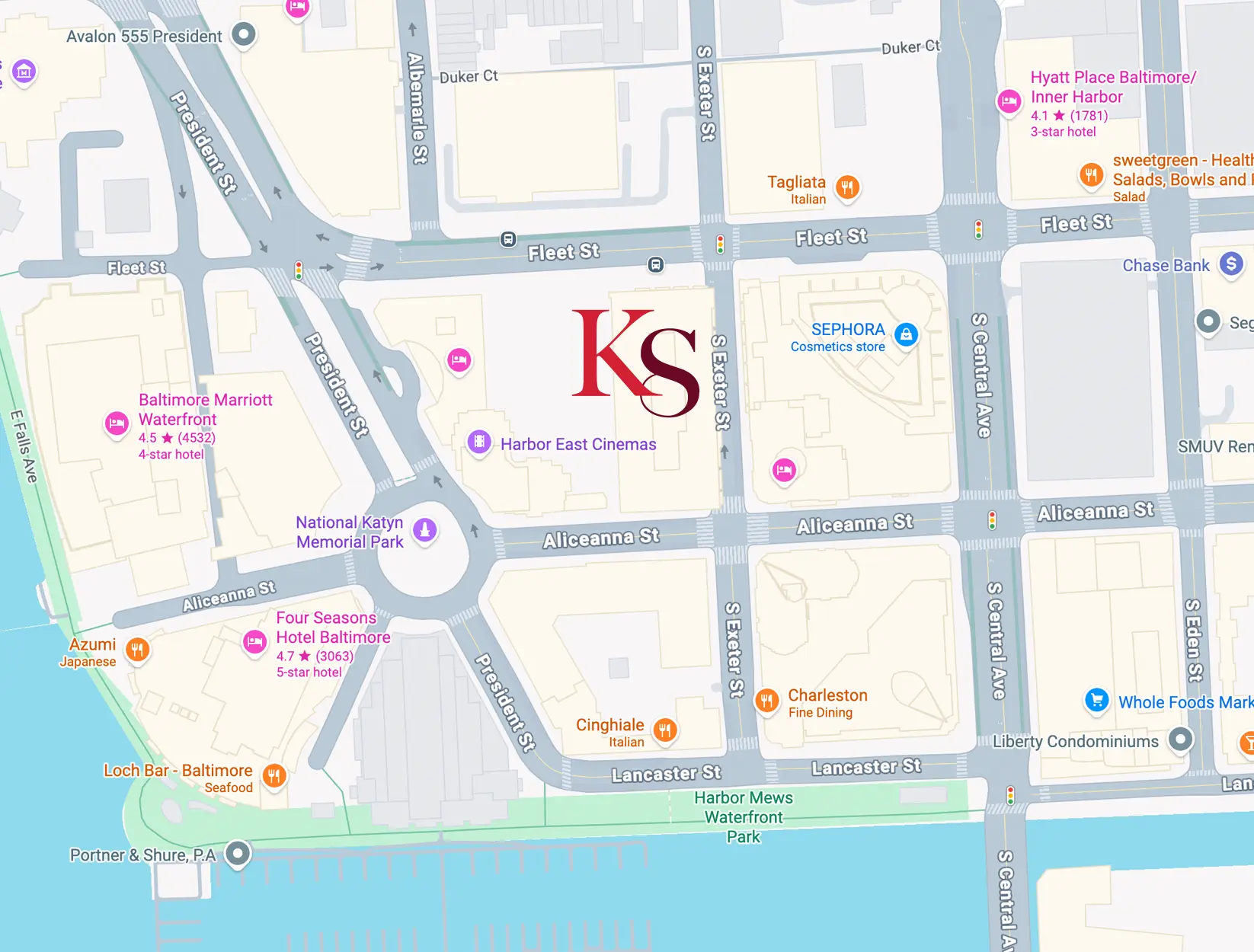Select the National Katyn Memorial Park marker

coord(425,529)
